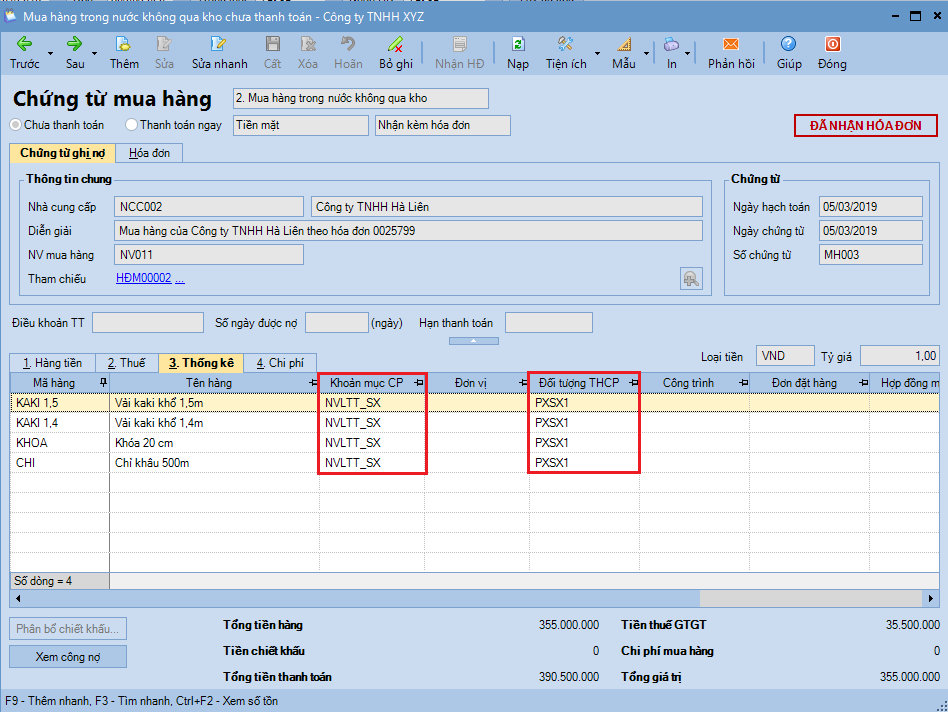Viewport: 948px width, 712px height.
Task: Collapse the header panel using the small arrow bar
Action: 474,341
